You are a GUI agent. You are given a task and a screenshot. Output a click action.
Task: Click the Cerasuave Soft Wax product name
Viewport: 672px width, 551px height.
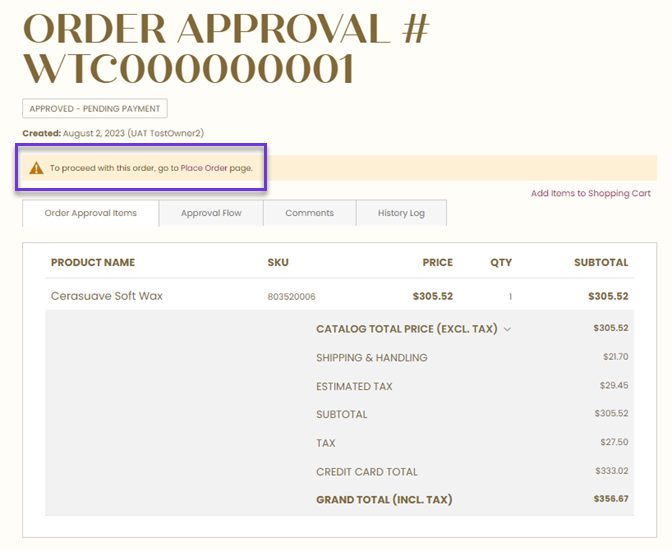coord(107,296)
